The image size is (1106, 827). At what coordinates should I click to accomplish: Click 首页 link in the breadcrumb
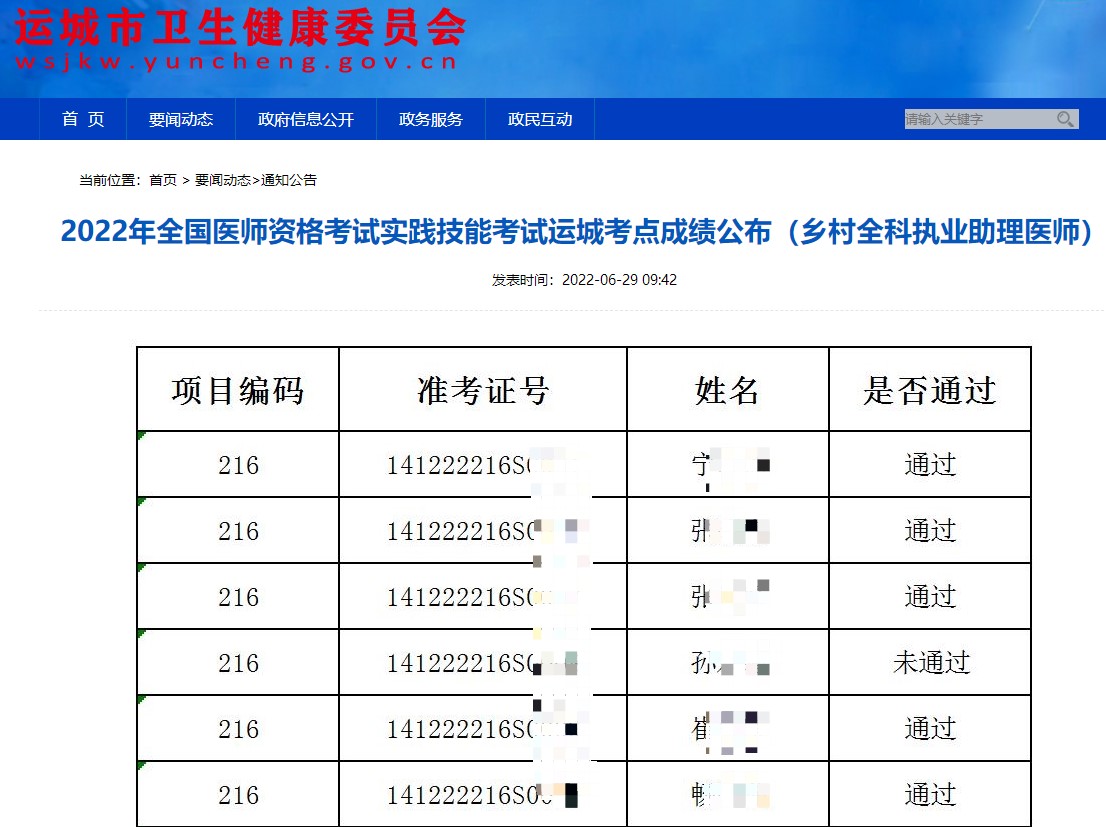click(x=163, y=180)
